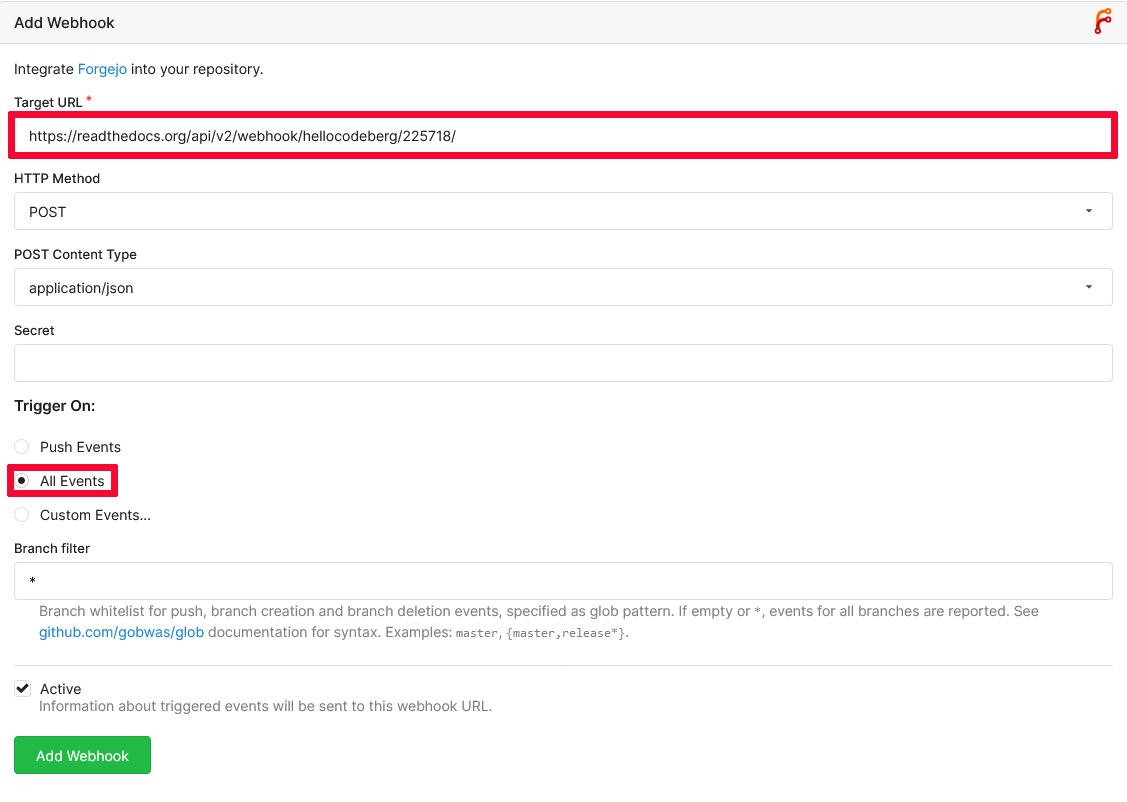
Task: Click the Active label text
Action: tap(61, 689)
